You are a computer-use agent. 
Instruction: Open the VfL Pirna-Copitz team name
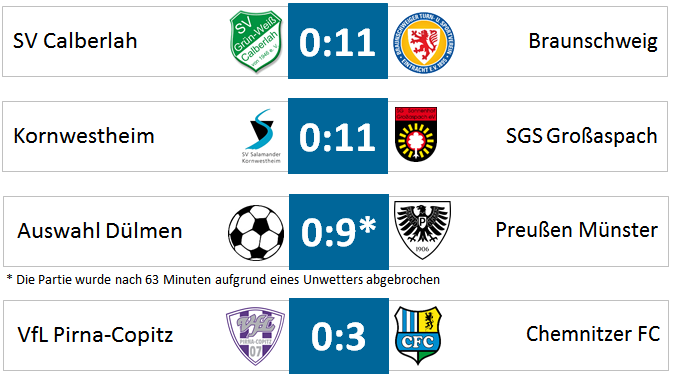(x=95, y=335)
